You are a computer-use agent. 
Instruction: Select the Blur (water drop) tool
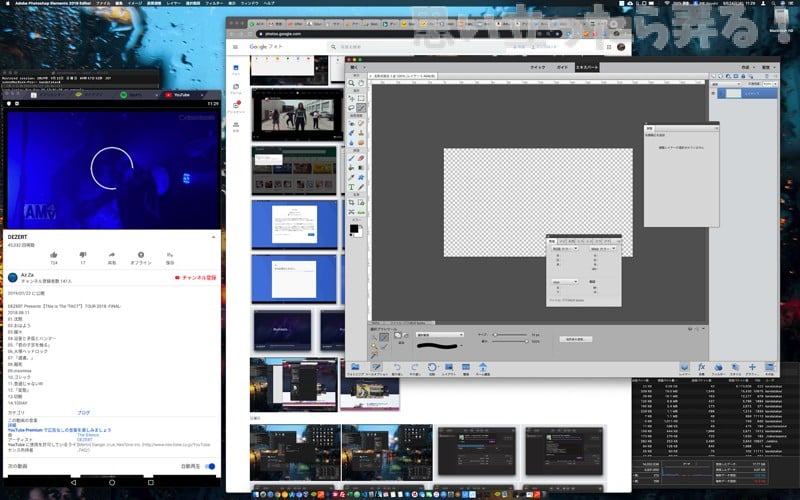tap(352, 142)
